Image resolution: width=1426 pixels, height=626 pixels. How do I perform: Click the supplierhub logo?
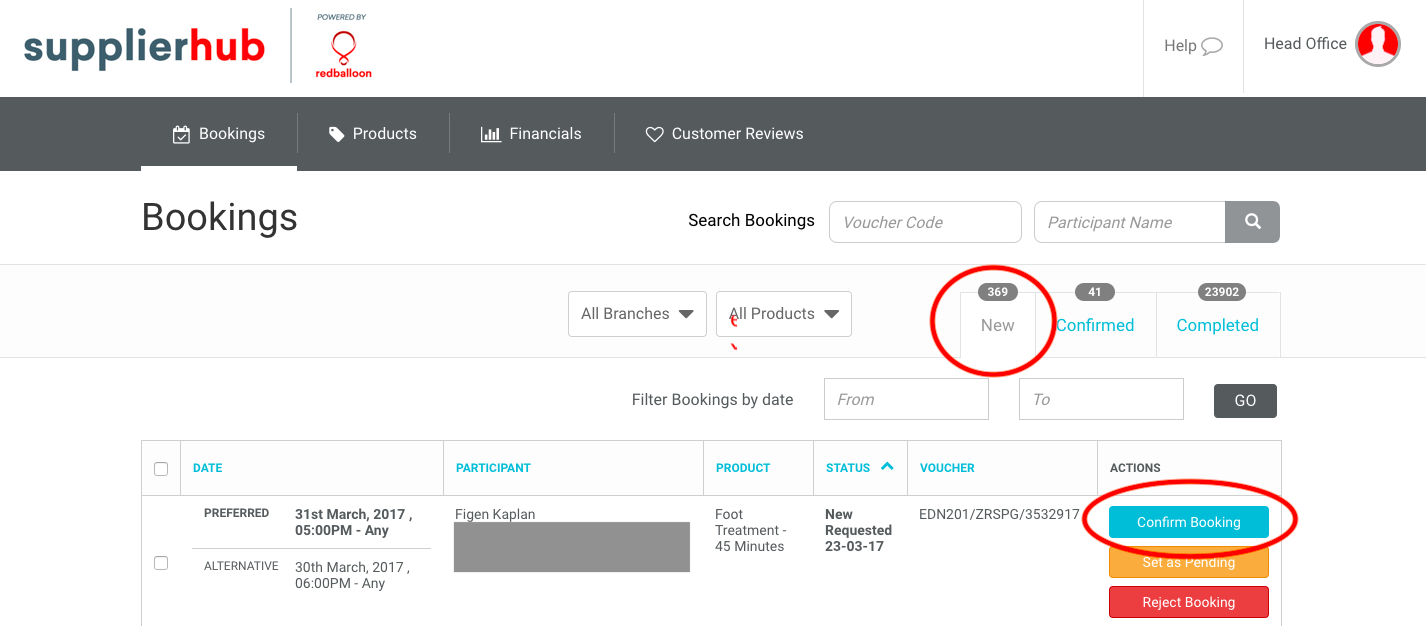144,45
